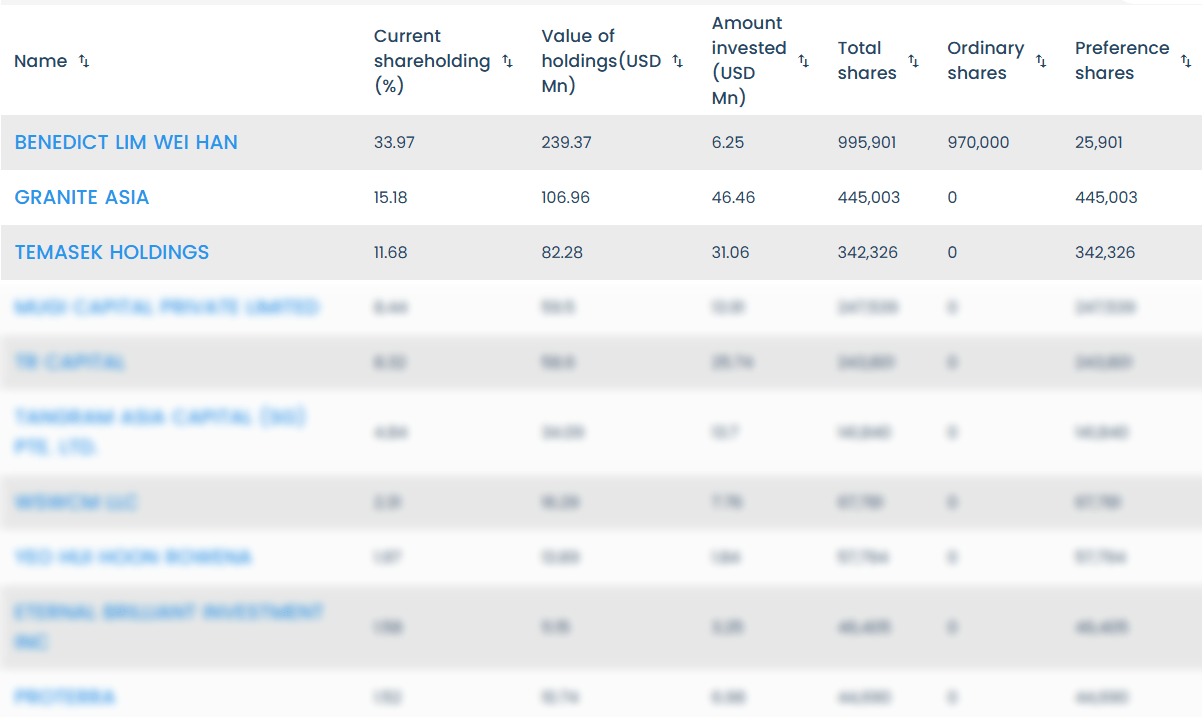1202x717 pixels.
Task: Click sort arrows next to Ordinary shares
Action: point(1041,61)
